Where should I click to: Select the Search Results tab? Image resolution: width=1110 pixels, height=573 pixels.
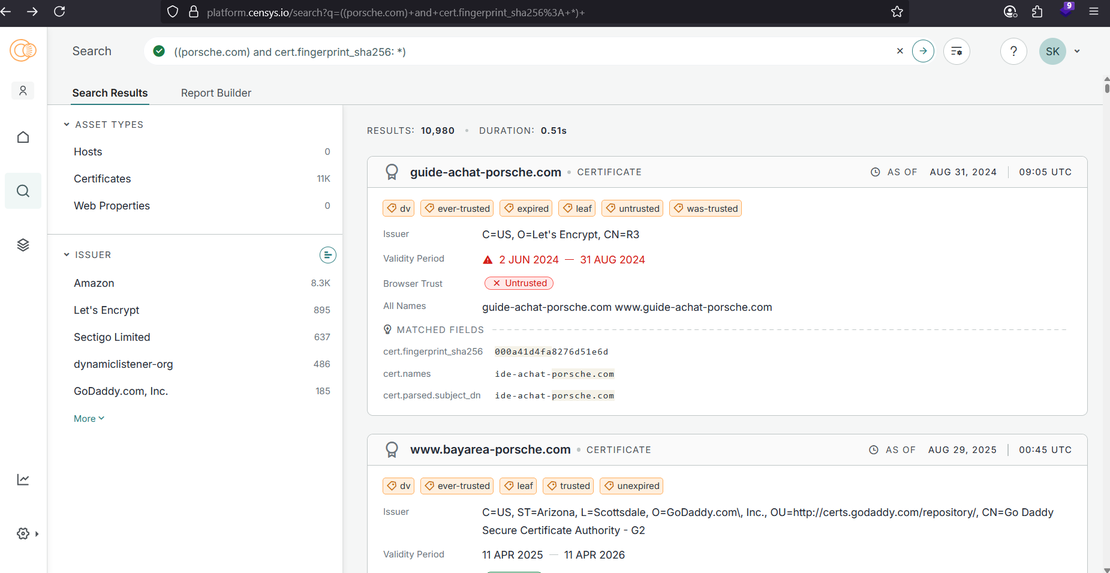click(110, 93)
